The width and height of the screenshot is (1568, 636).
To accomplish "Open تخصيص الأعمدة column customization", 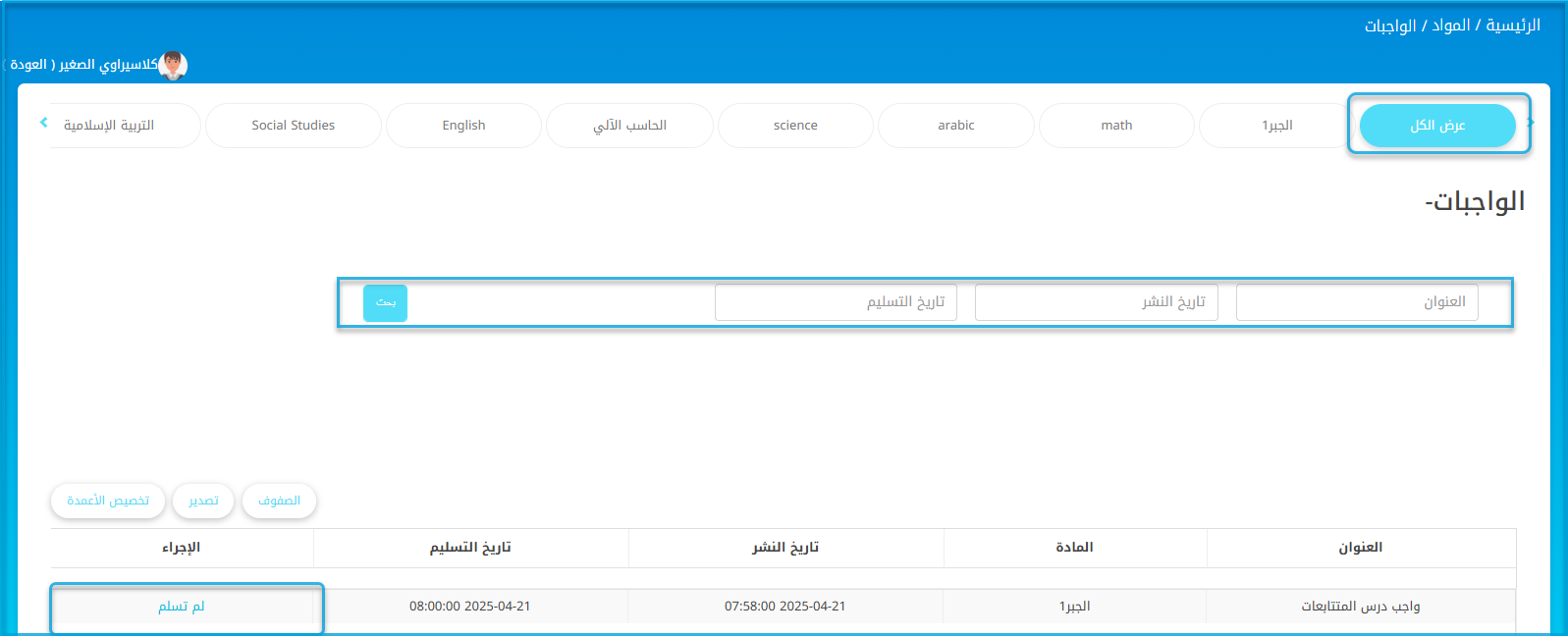I will (x=108, y=501).
